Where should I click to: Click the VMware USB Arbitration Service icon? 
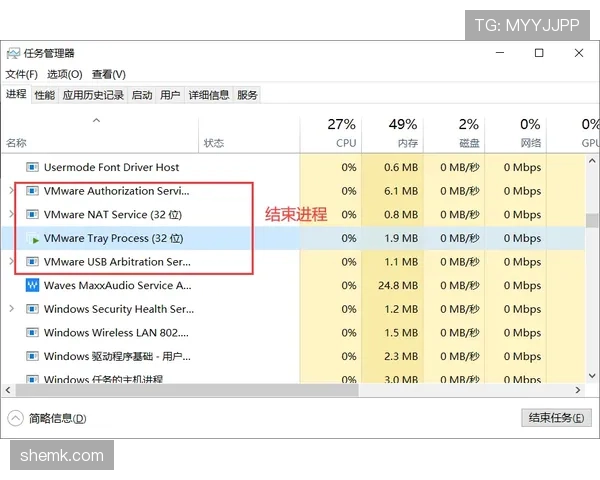[x=32, y=262]
